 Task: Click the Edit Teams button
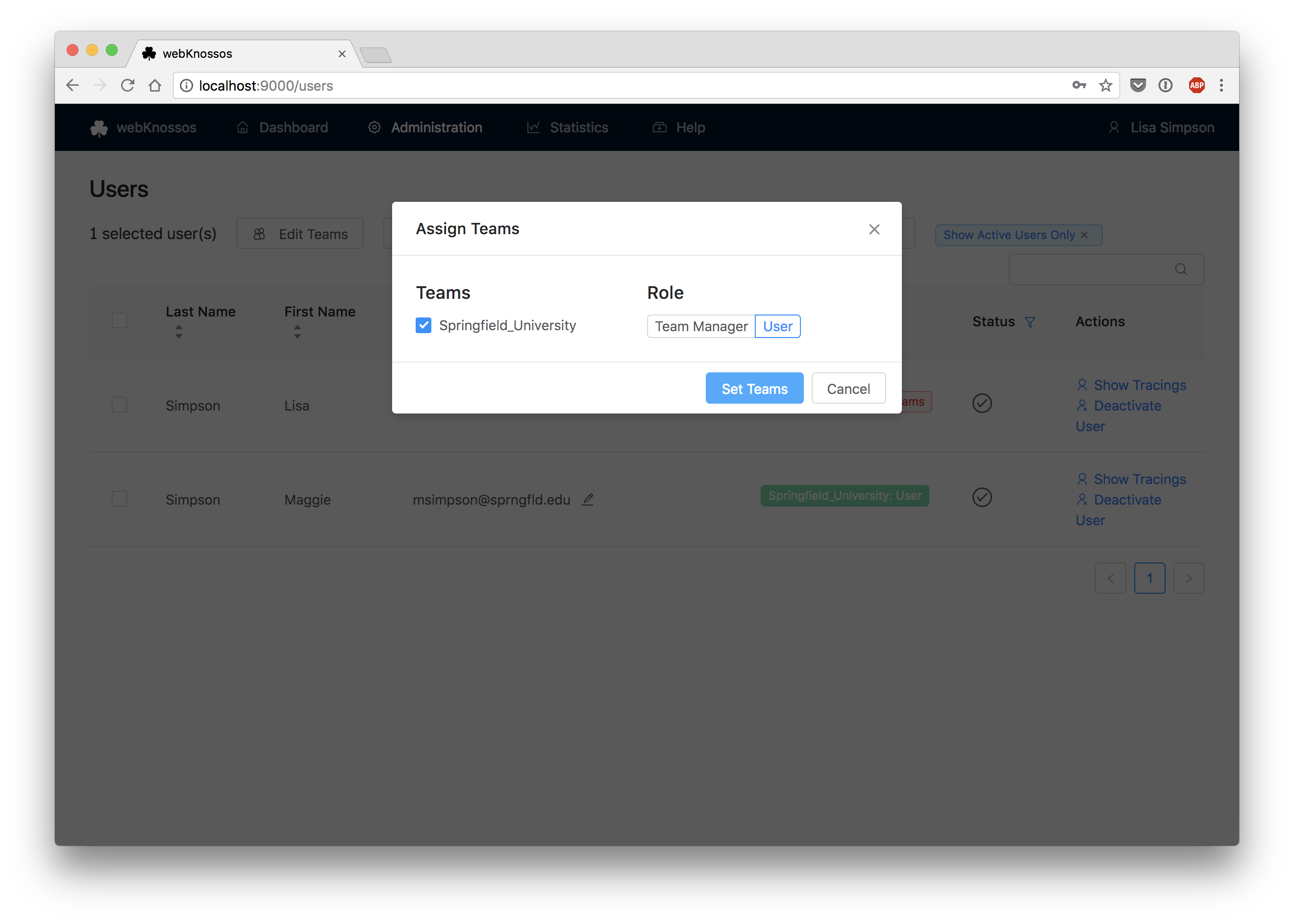[x=300, y=234]
